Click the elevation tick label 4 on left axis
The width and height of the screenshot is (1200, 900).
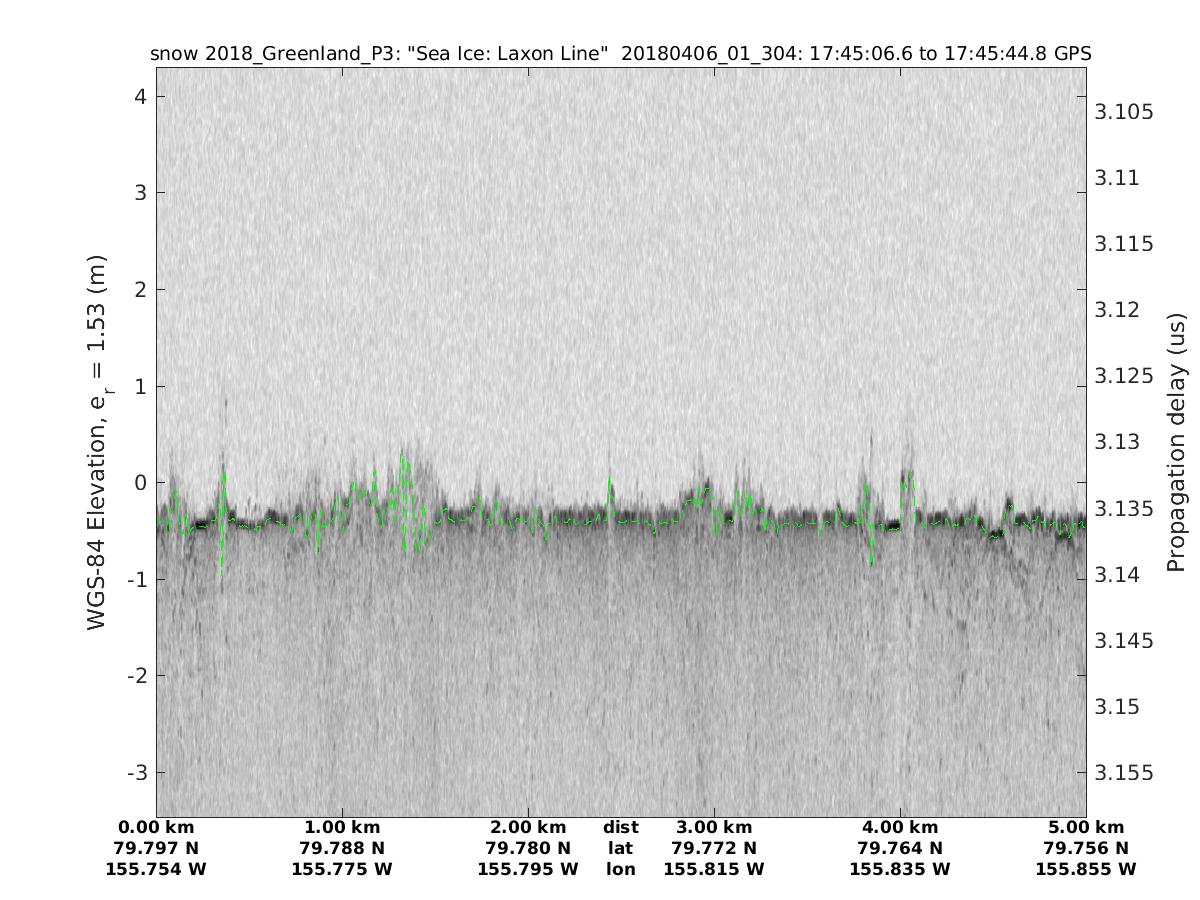point(142,97)
